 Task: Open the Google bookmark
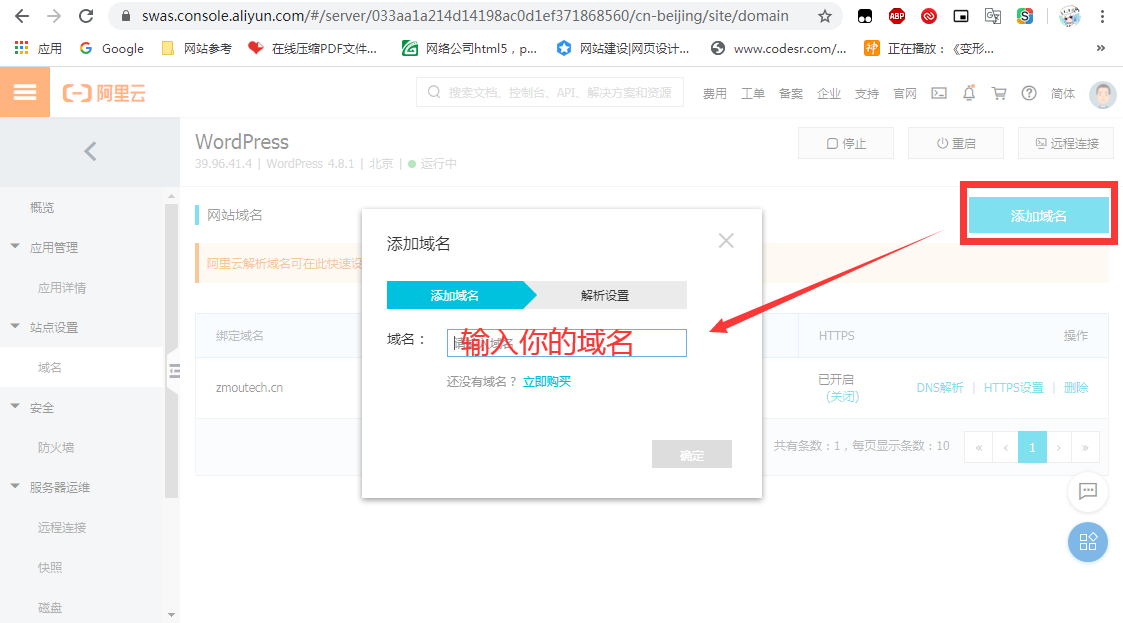[x=112, y=48]
